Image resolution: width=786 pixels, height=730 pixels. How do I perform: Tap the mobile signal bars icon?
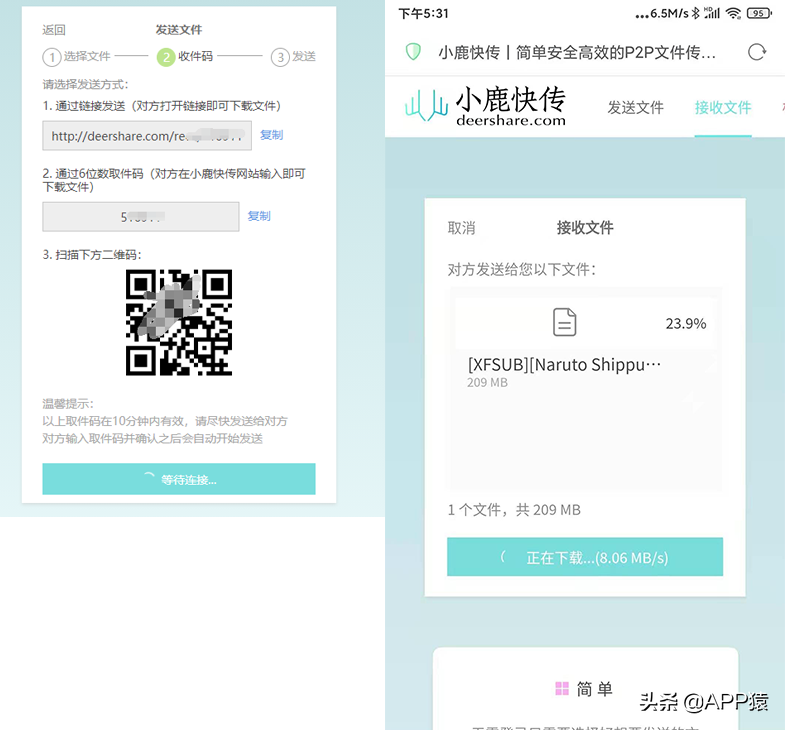(x=712, y=14)
